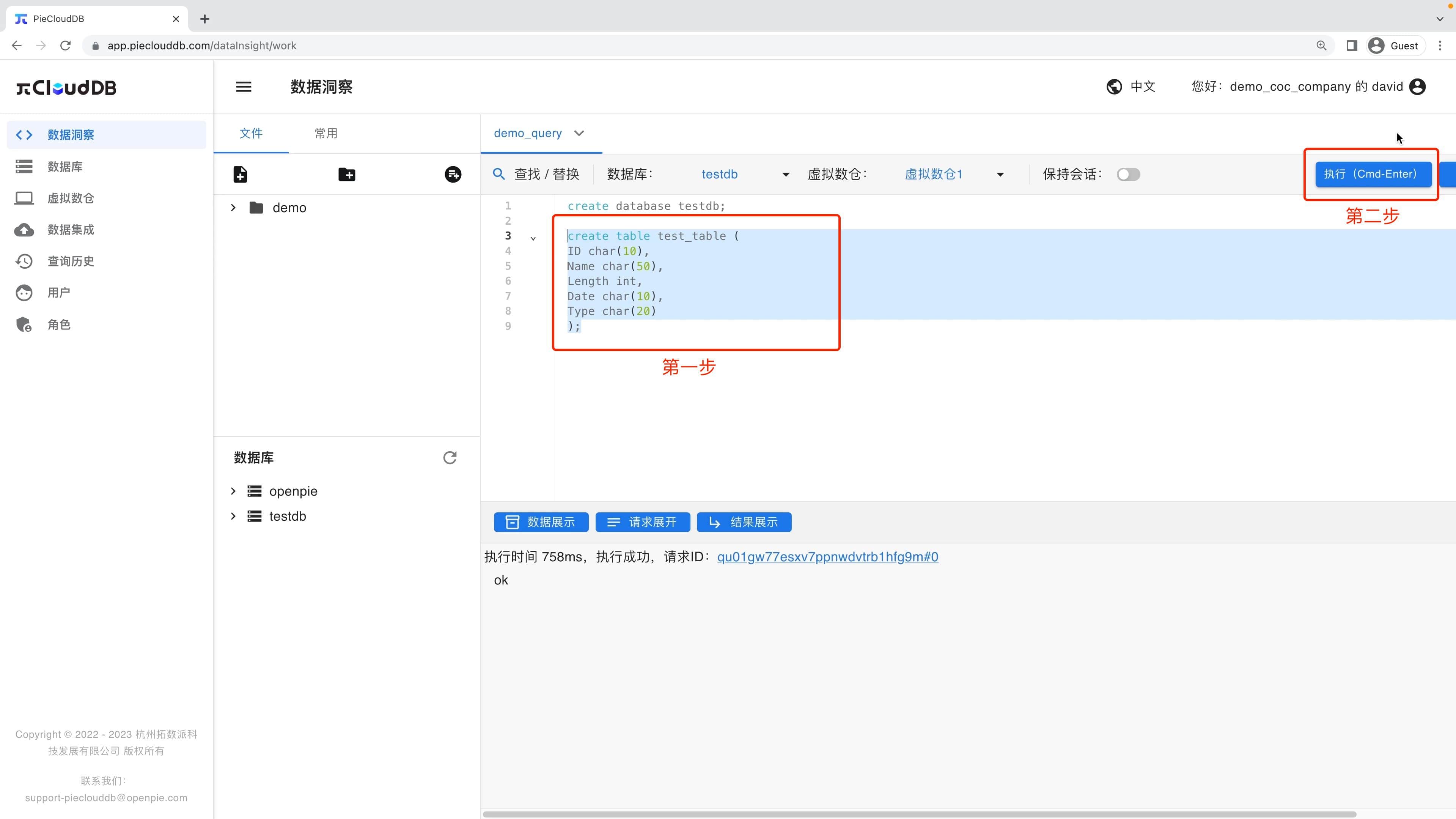Switch to the 常用 tab
This screenshot has width=1456, height=819.
326,134
